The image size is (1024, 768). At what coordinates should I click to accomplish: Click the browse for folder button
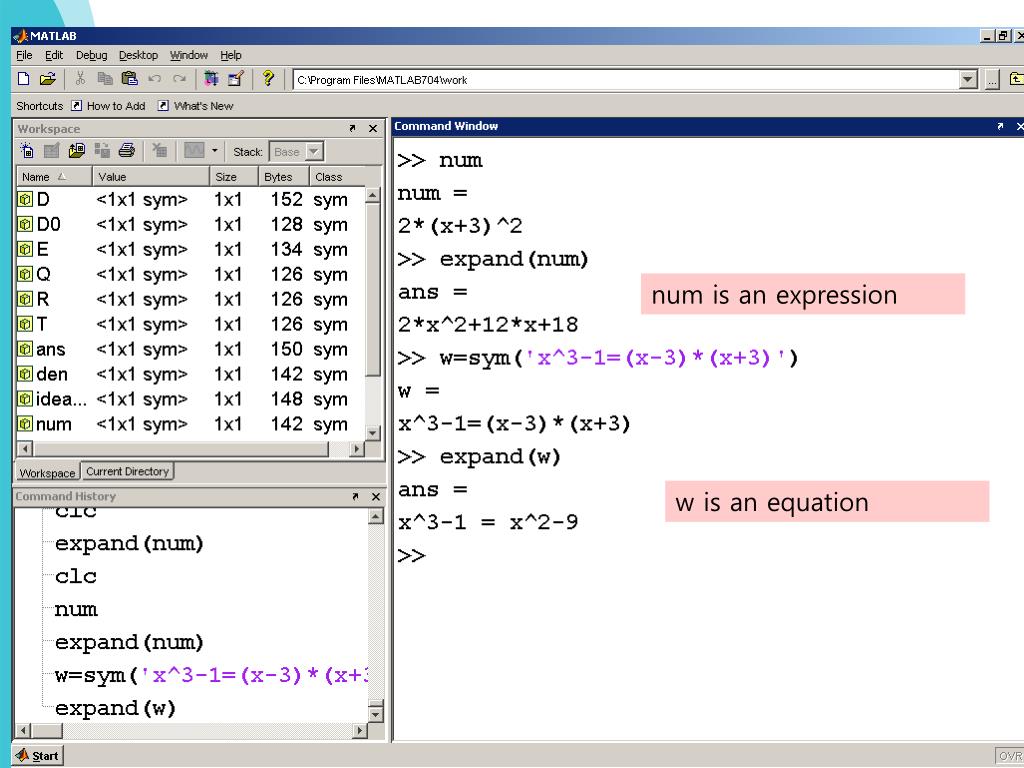click(x=993, y=80)
